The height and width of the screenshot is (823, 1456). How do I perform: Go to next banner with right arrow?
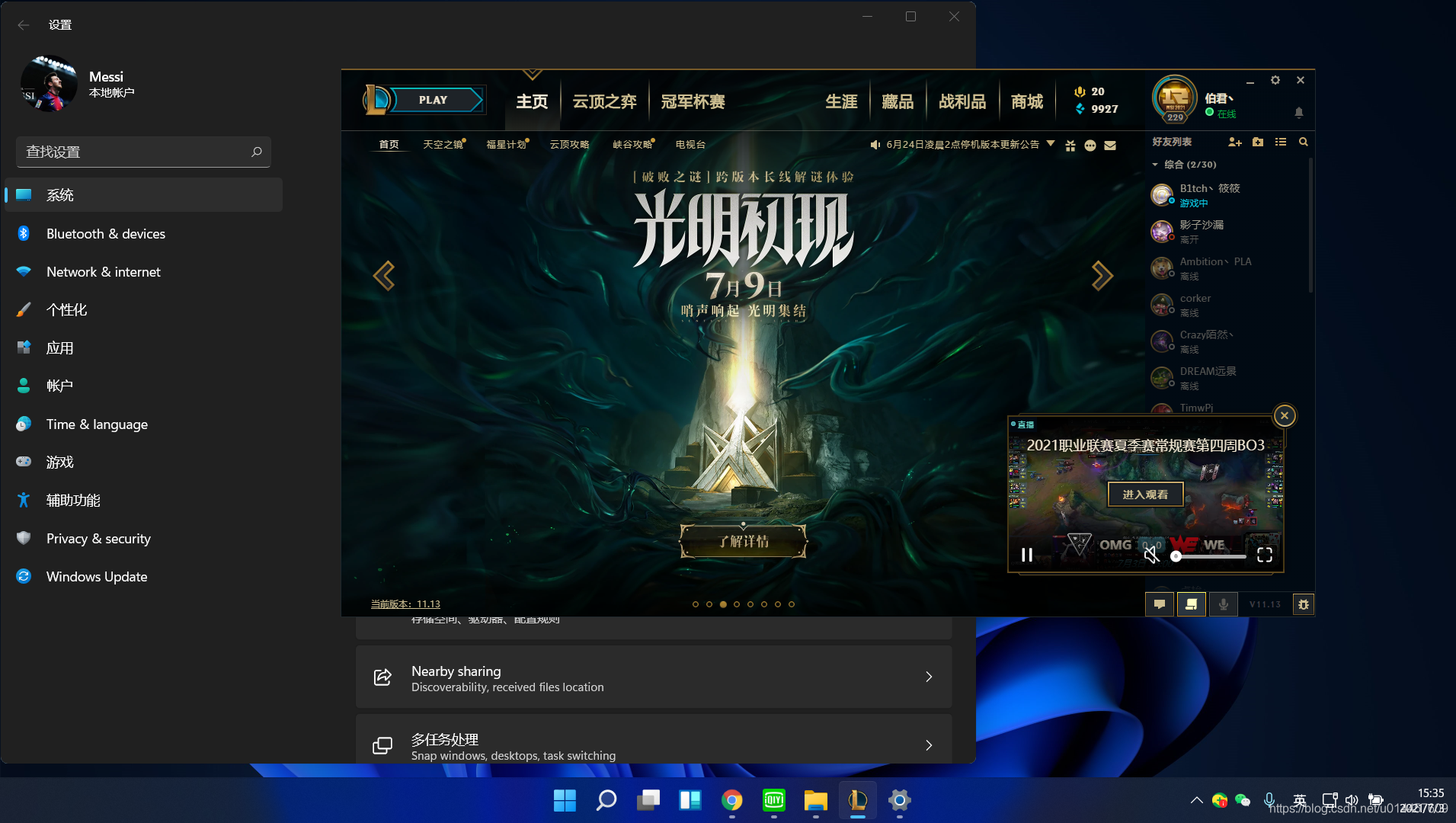pos(1102,275)
